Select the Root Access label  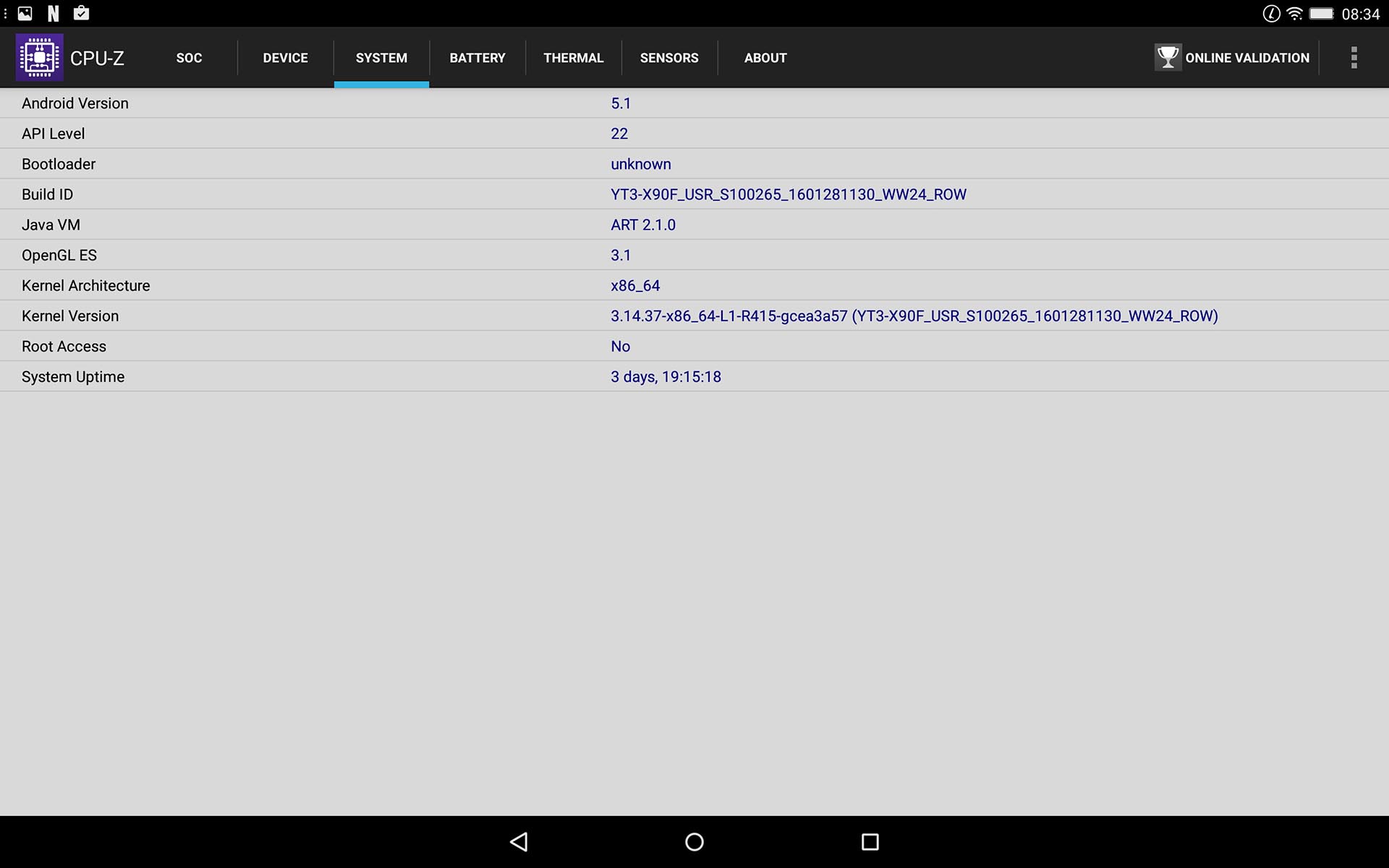(x=64, y=346)
